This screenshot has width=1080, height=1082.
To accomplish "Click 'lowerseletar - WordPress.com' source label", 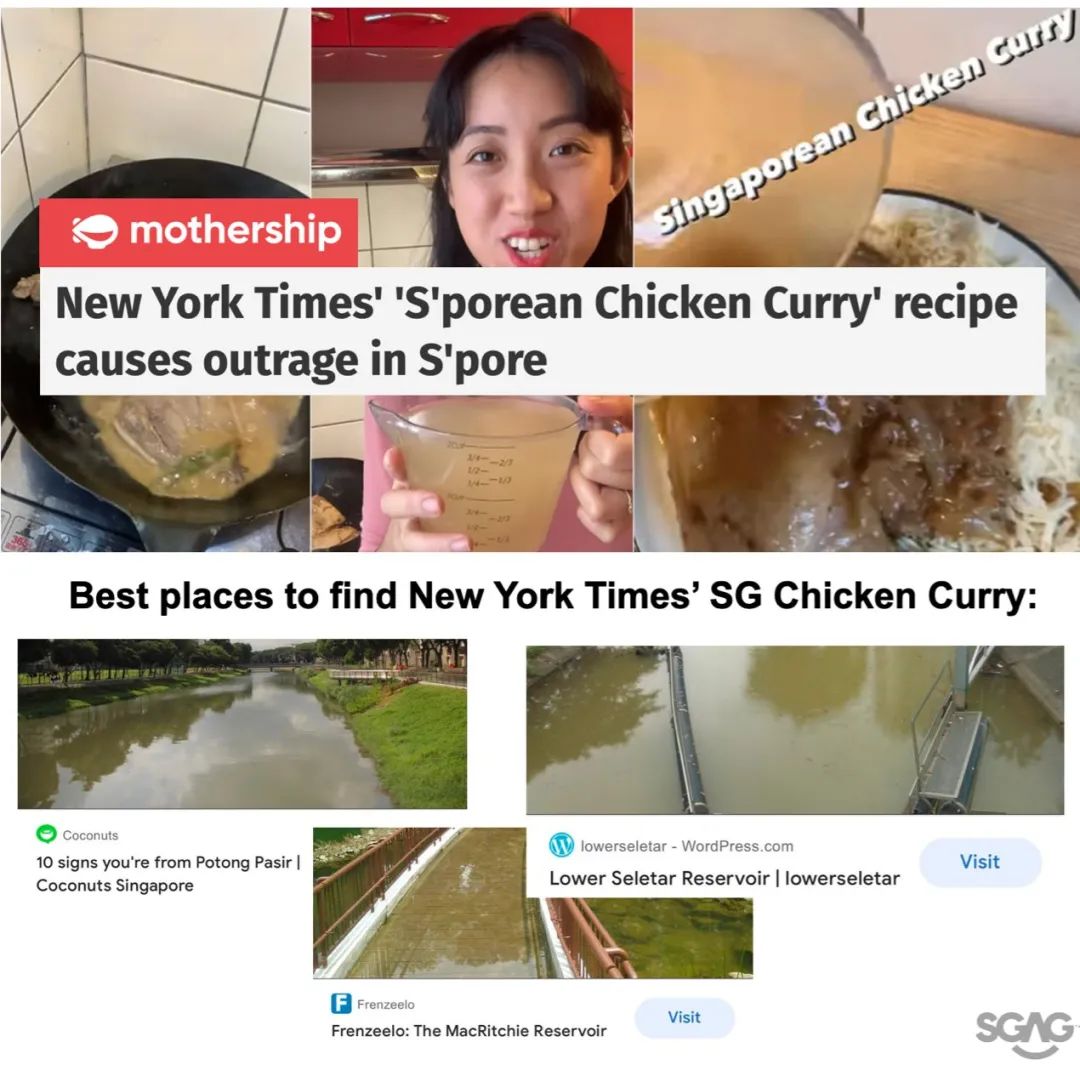I will click(687, 846).
